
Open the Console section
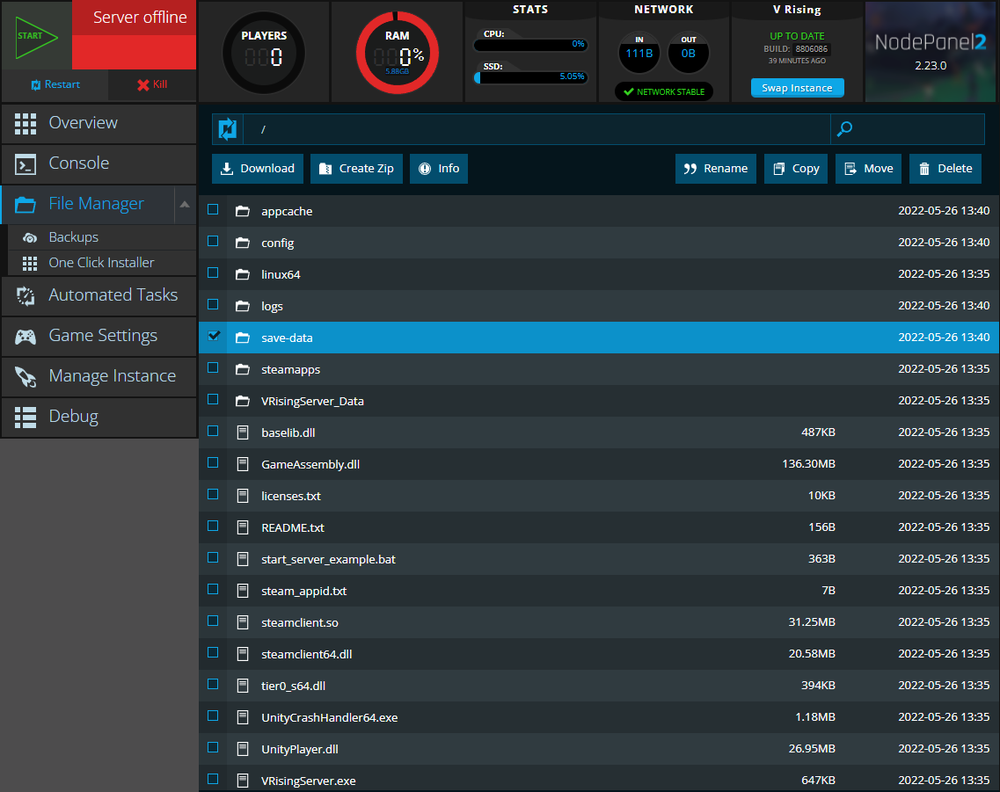tap(79, 164)
